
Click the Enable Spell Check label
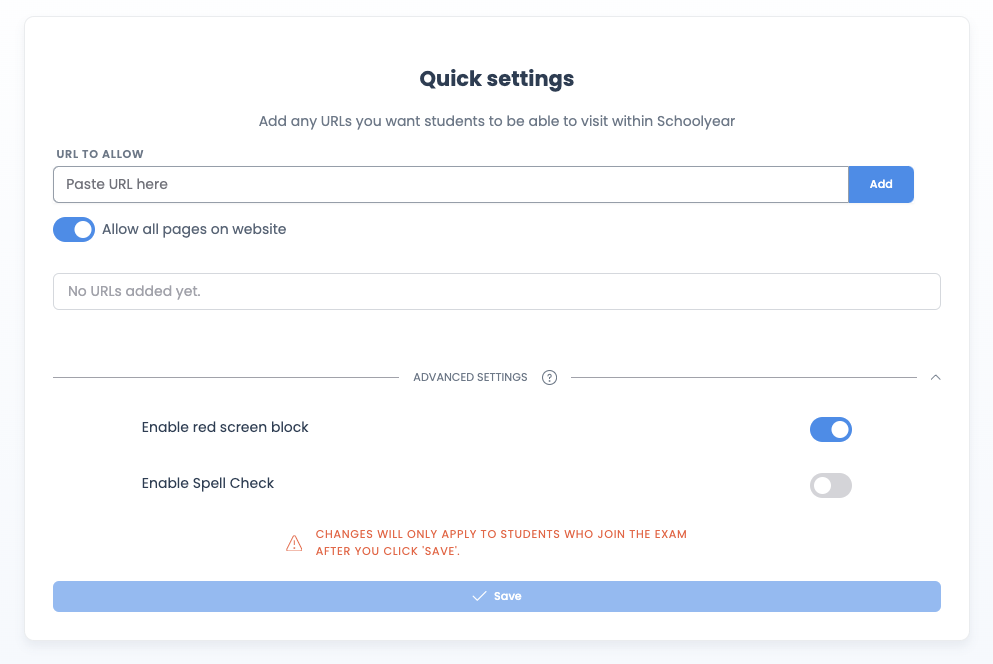(x=208, y=483)
